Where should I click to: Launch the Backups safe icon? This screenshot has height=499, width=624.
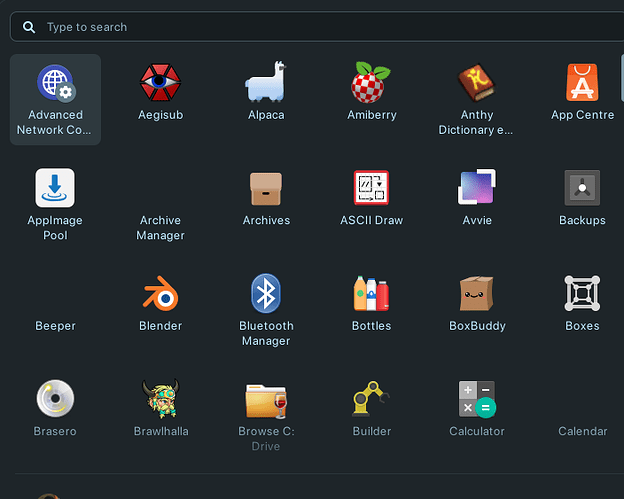(x=582, y=188)
